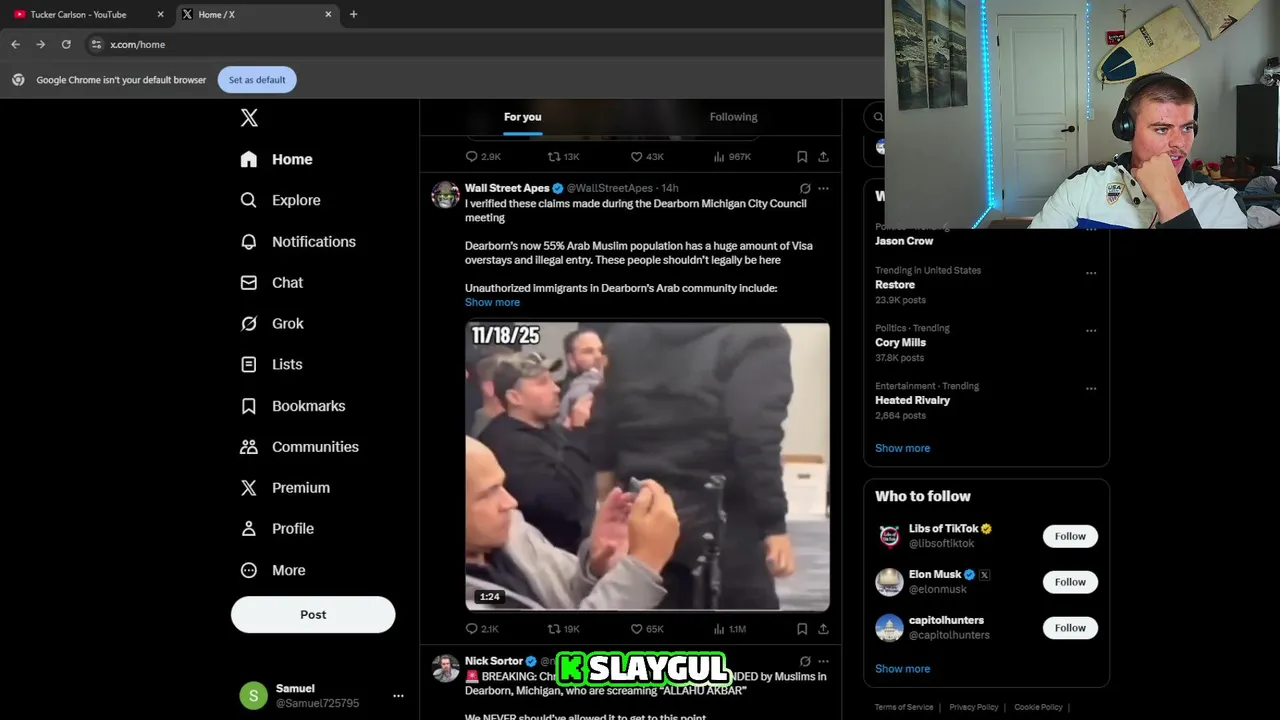Open Grok from the sidebar
This screenshot has height=720, width=1280.
[x=272, y=324]
